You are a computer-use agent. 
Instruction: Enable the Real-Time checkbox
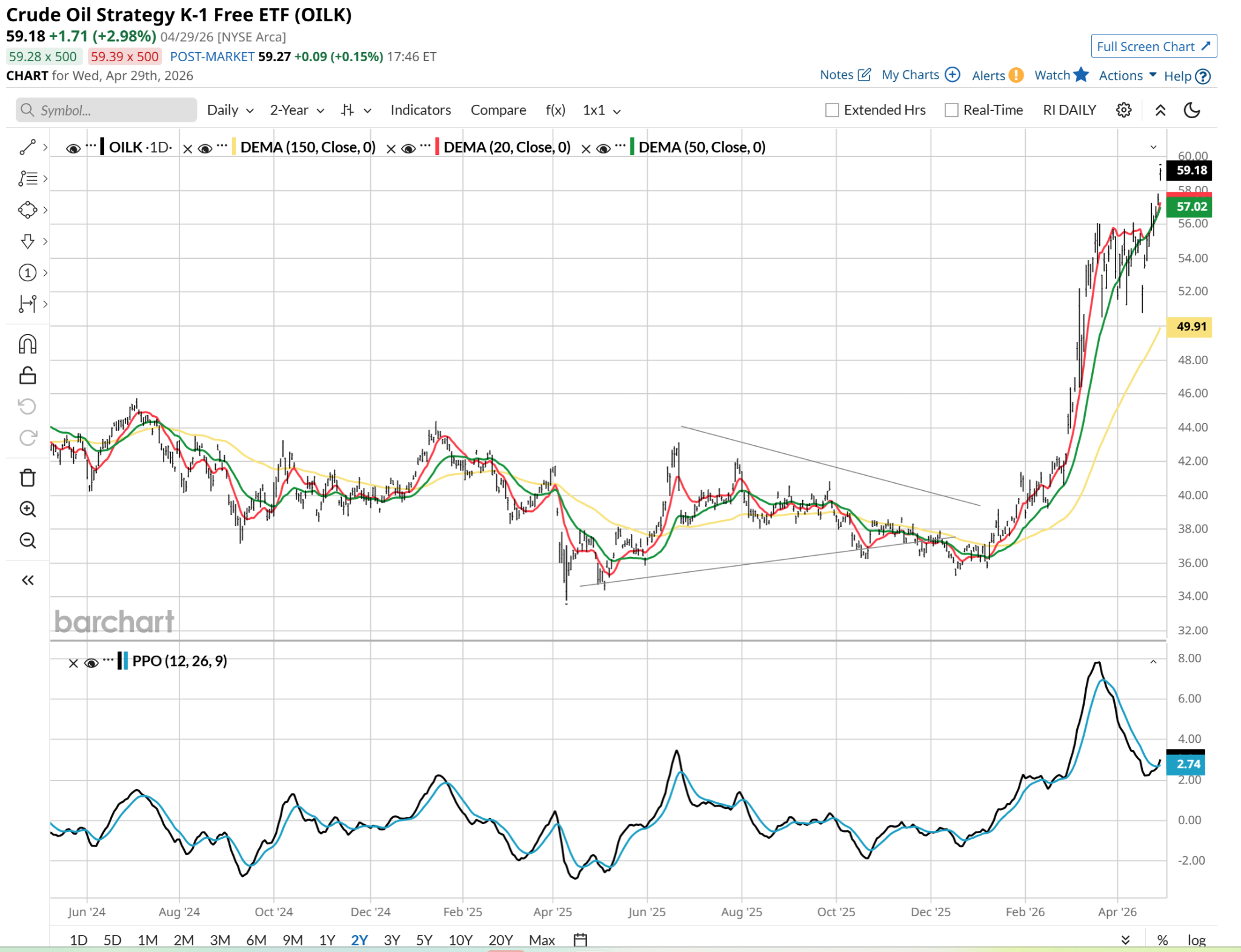point(951,110)
